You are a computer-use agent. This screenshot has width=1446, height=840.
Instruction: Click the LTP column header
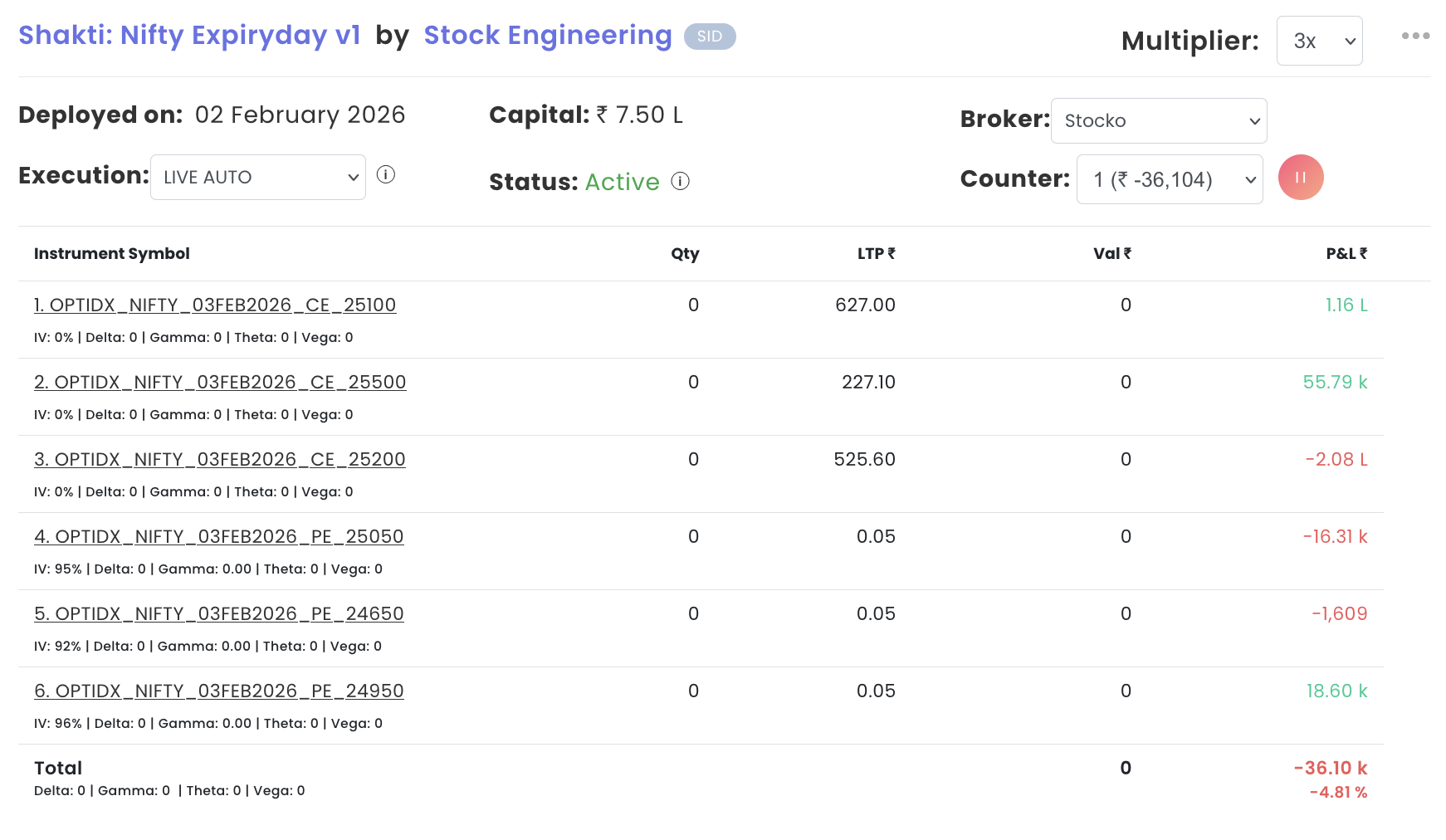tap(876, 254)
